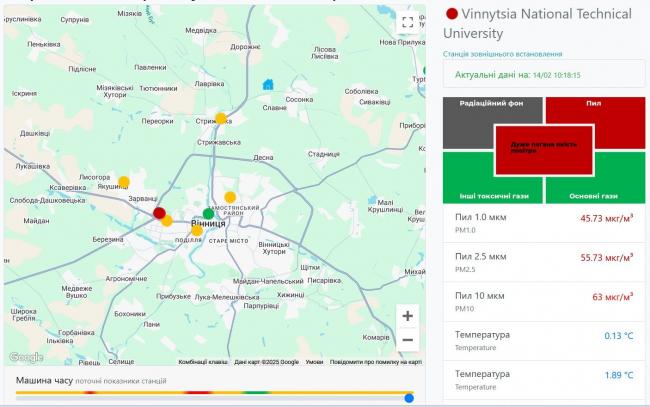Screen dimensions: 650x407
Task: Click the blue time machine slider handle
Action: [409, 398]
